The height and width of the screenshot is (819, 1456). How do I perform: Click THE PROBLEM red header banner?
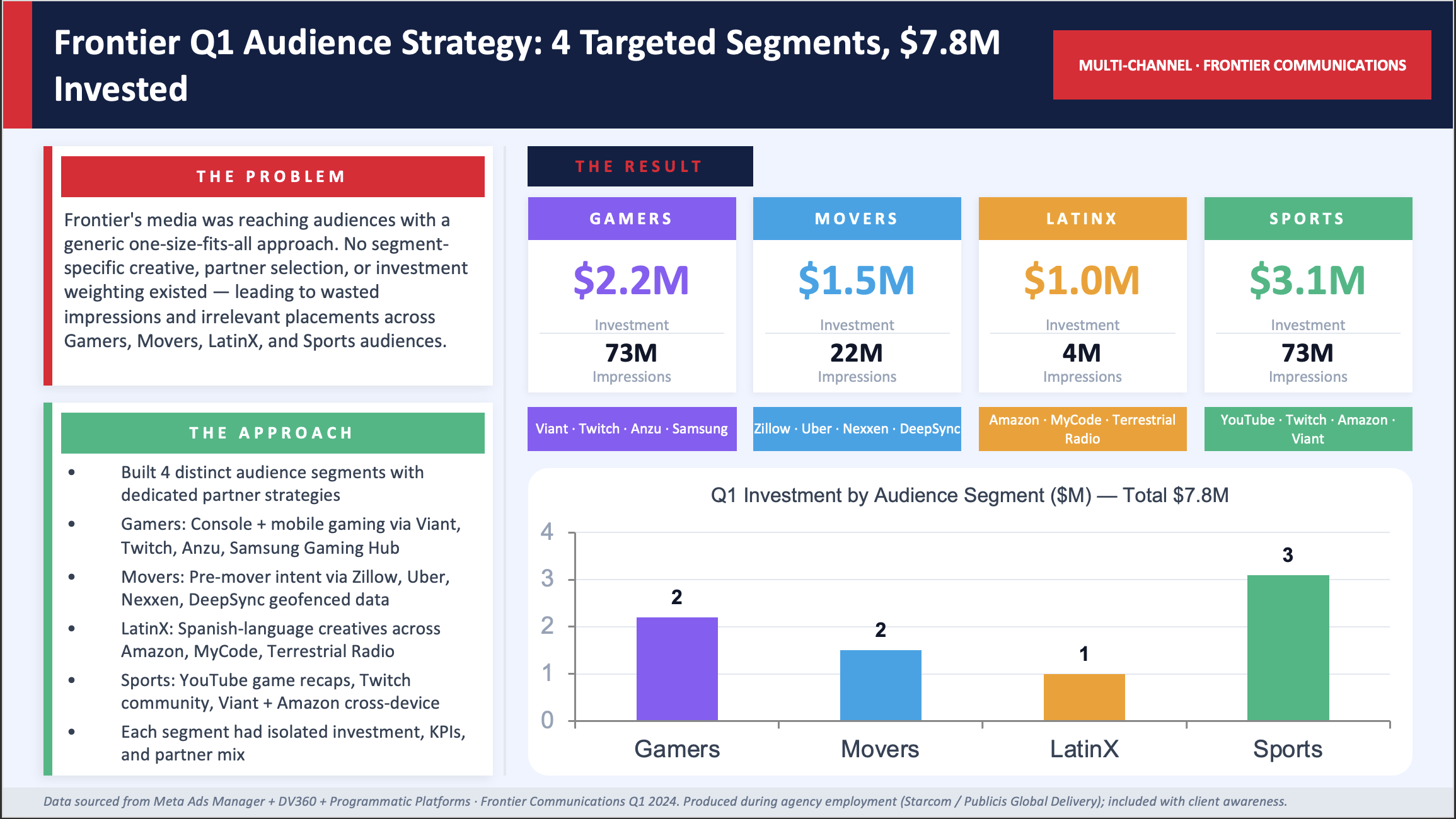point(272,176)
